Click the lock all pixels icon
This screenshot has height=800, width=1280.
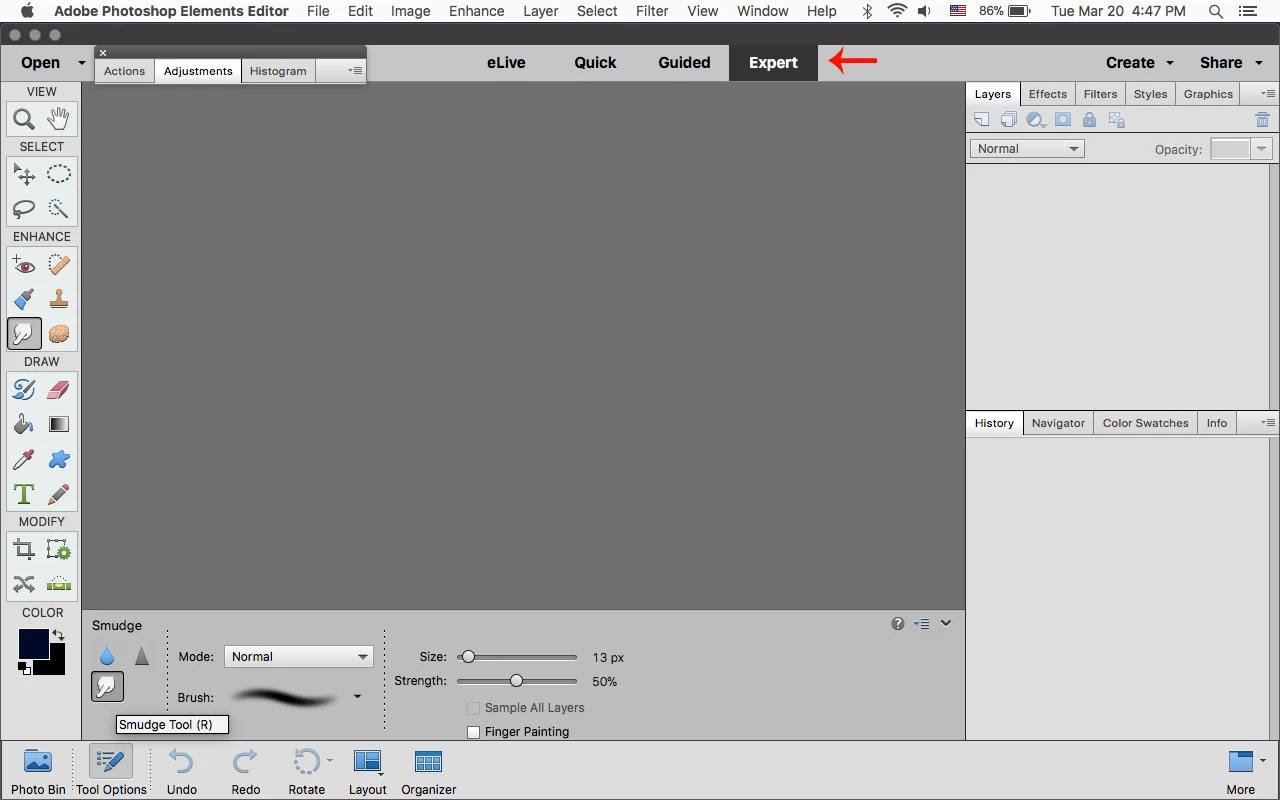point(1090,120)
